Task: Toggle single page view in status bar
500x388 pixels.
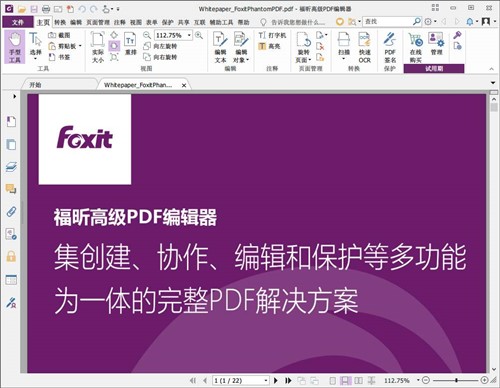Action: click(332, 380)
